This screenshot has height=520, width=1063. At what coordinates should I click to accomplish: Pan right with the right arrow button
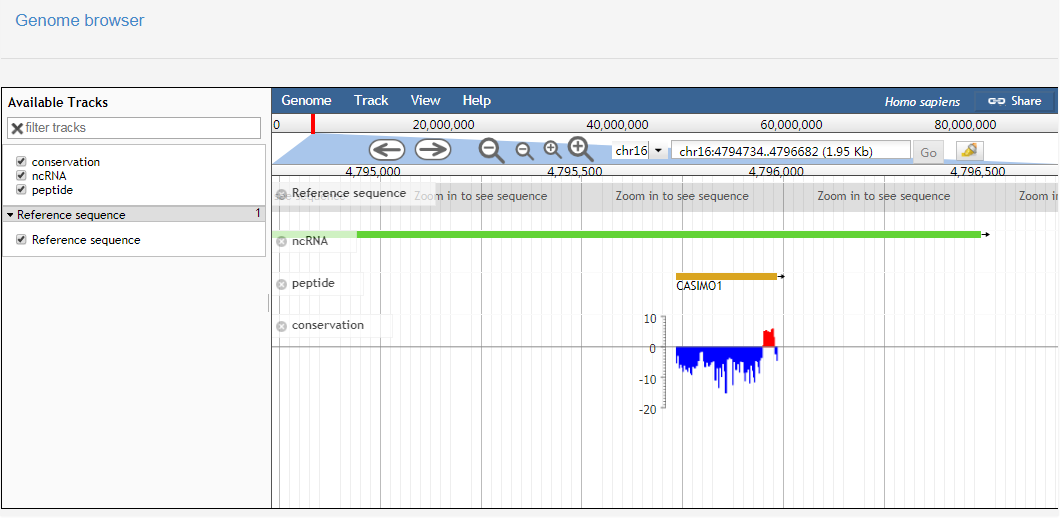pos(432,150)
